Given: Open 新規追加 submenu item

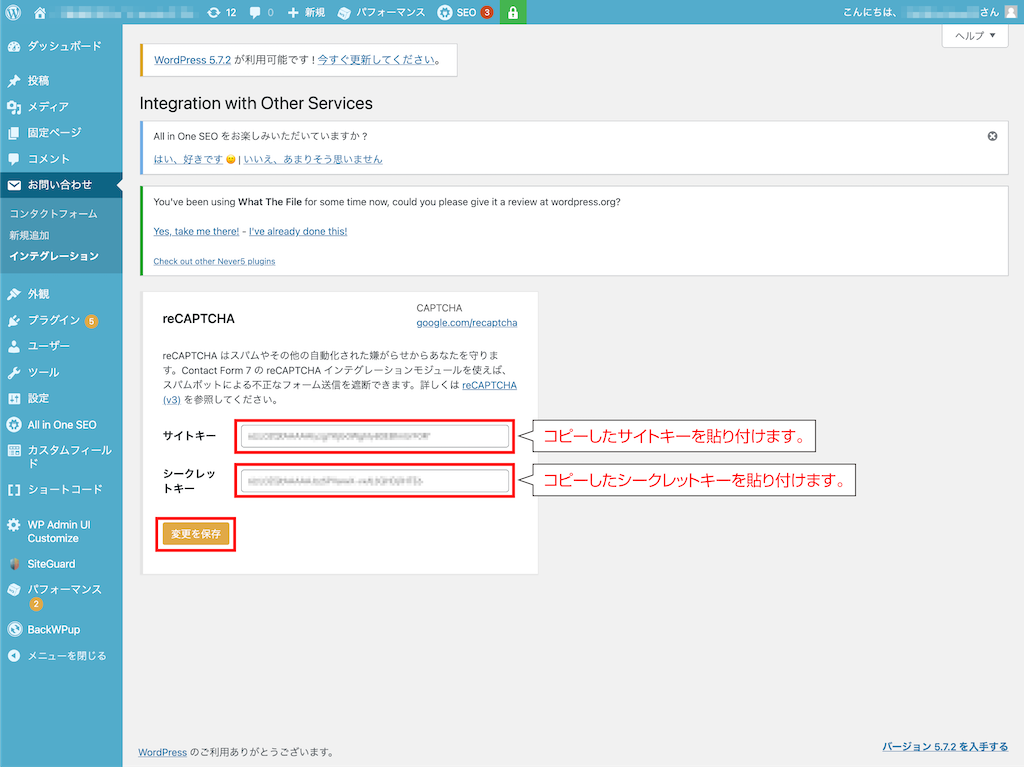Looking at the screenshot, I should (x=29, y=235).
